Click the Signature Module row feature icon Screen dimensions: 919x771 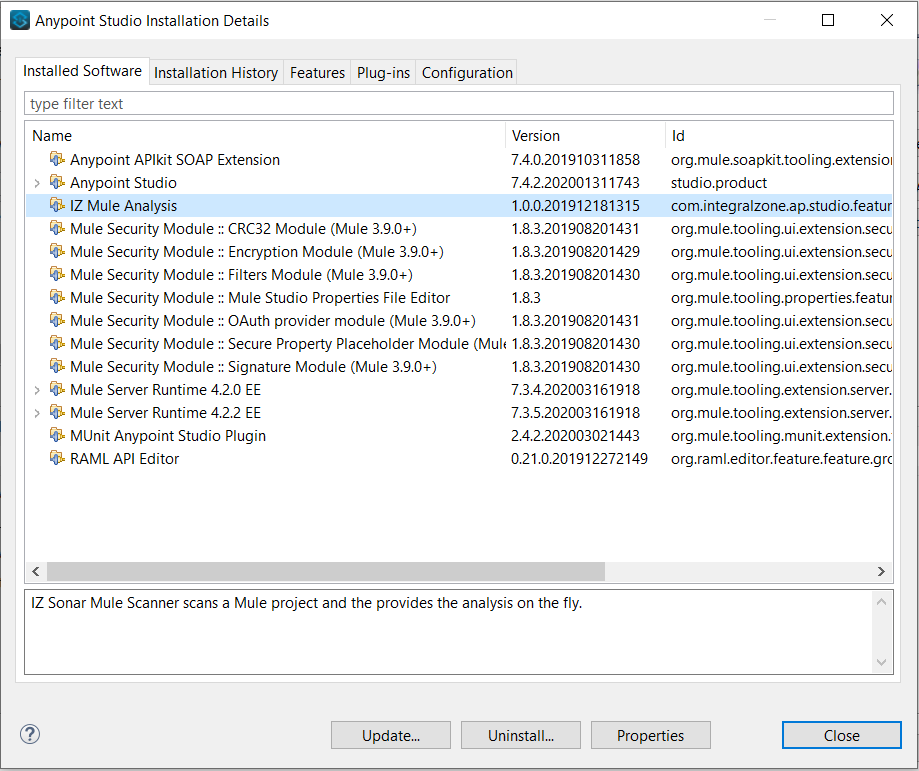click(57, 366)
